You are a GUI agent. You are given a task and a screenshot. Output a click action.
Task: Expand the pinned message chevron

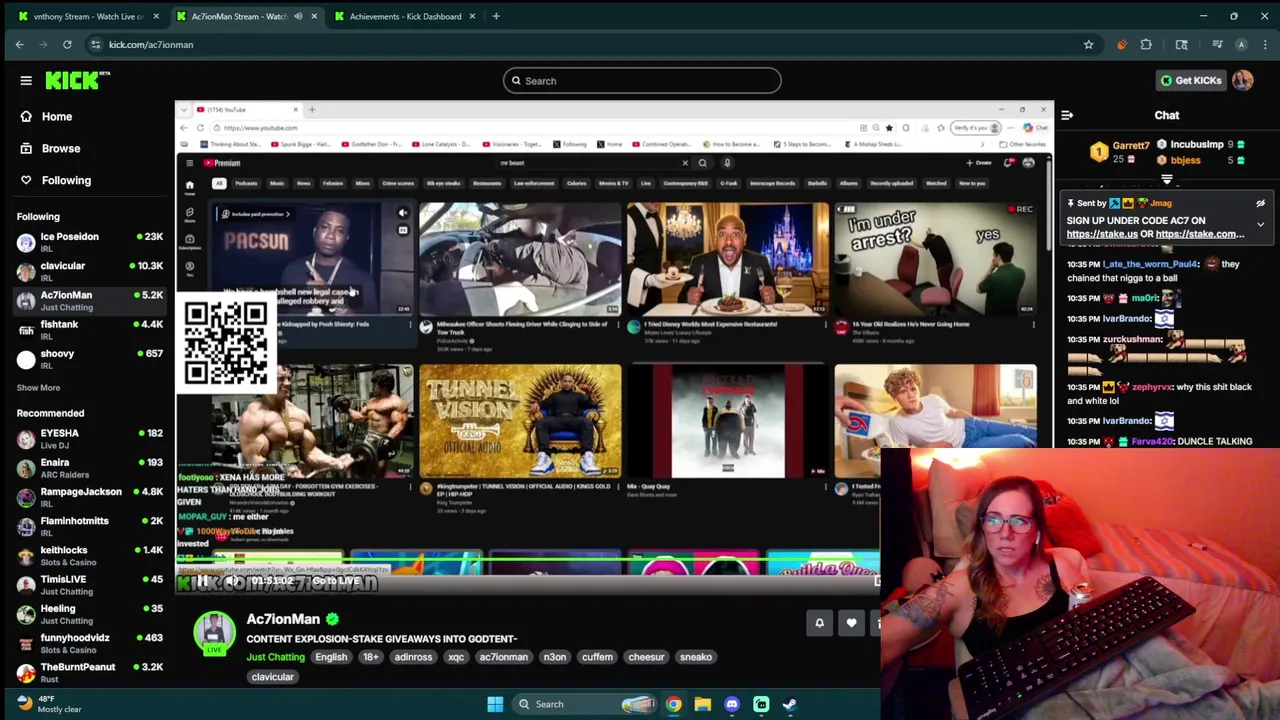click(x=1260, y=225)
